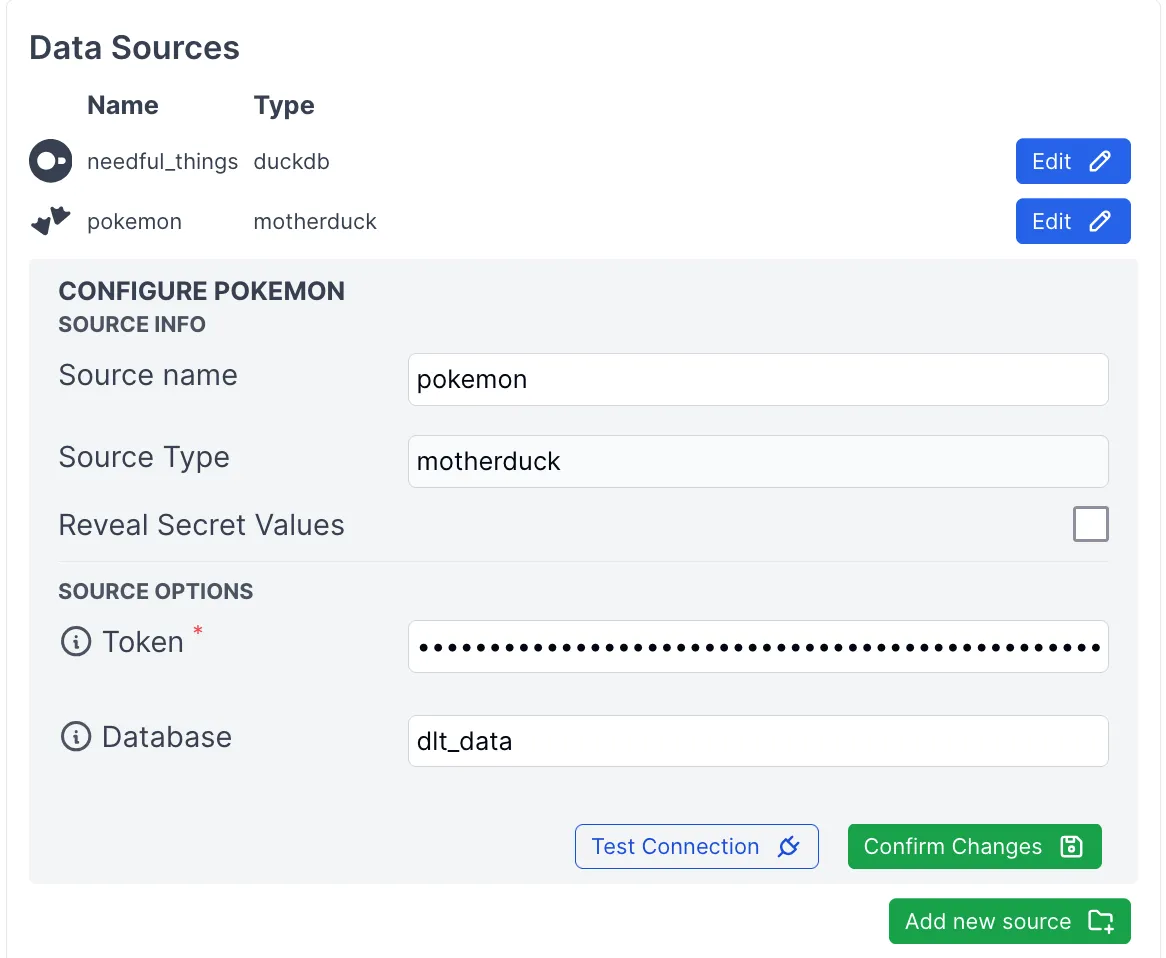This screenshot has height=958, width=1166.
Task: Click the motherduck type in pokemon row
Action: click(315, 222)
